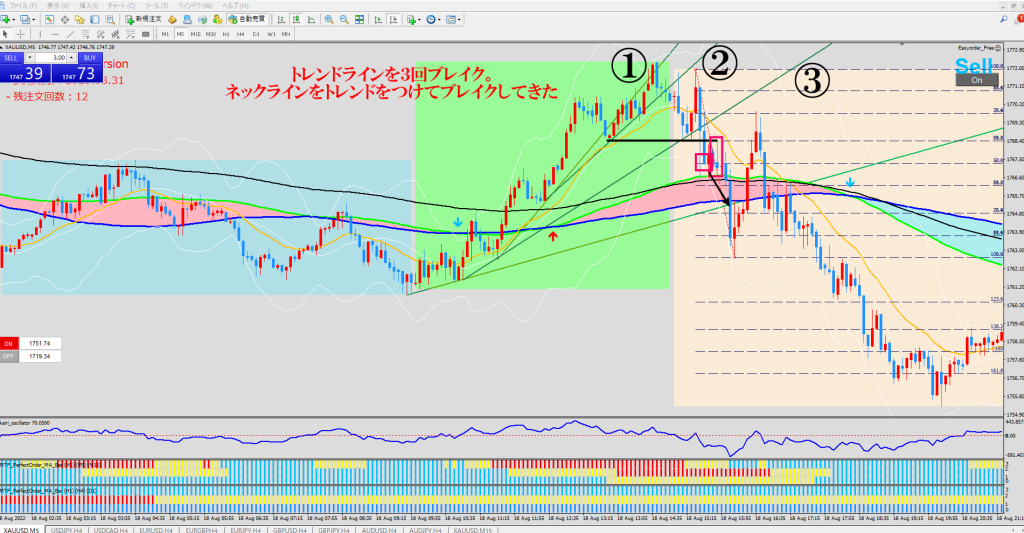Image resolution: width=1024 pixels, height=533 pixels.
Task: Switch timeframe to H4
Action: [x=241, y=34]
